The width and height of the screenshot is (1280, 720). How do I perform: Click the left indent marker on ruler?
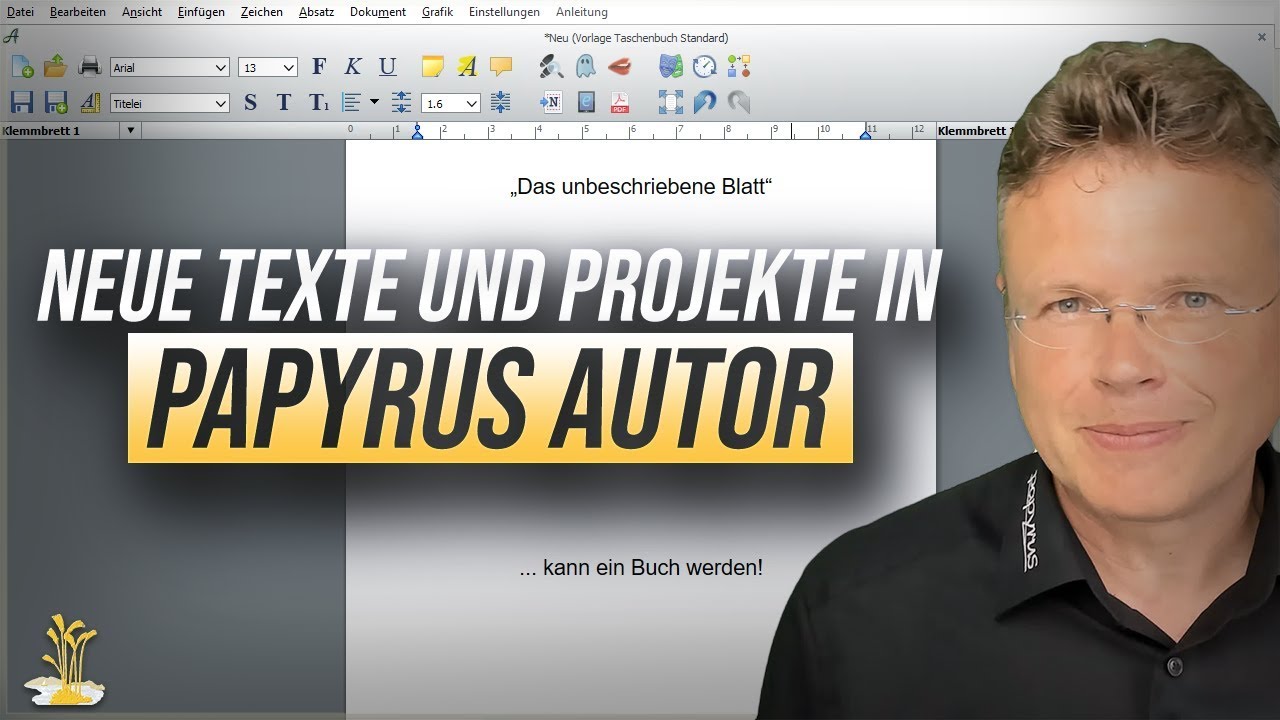[418, 132]
